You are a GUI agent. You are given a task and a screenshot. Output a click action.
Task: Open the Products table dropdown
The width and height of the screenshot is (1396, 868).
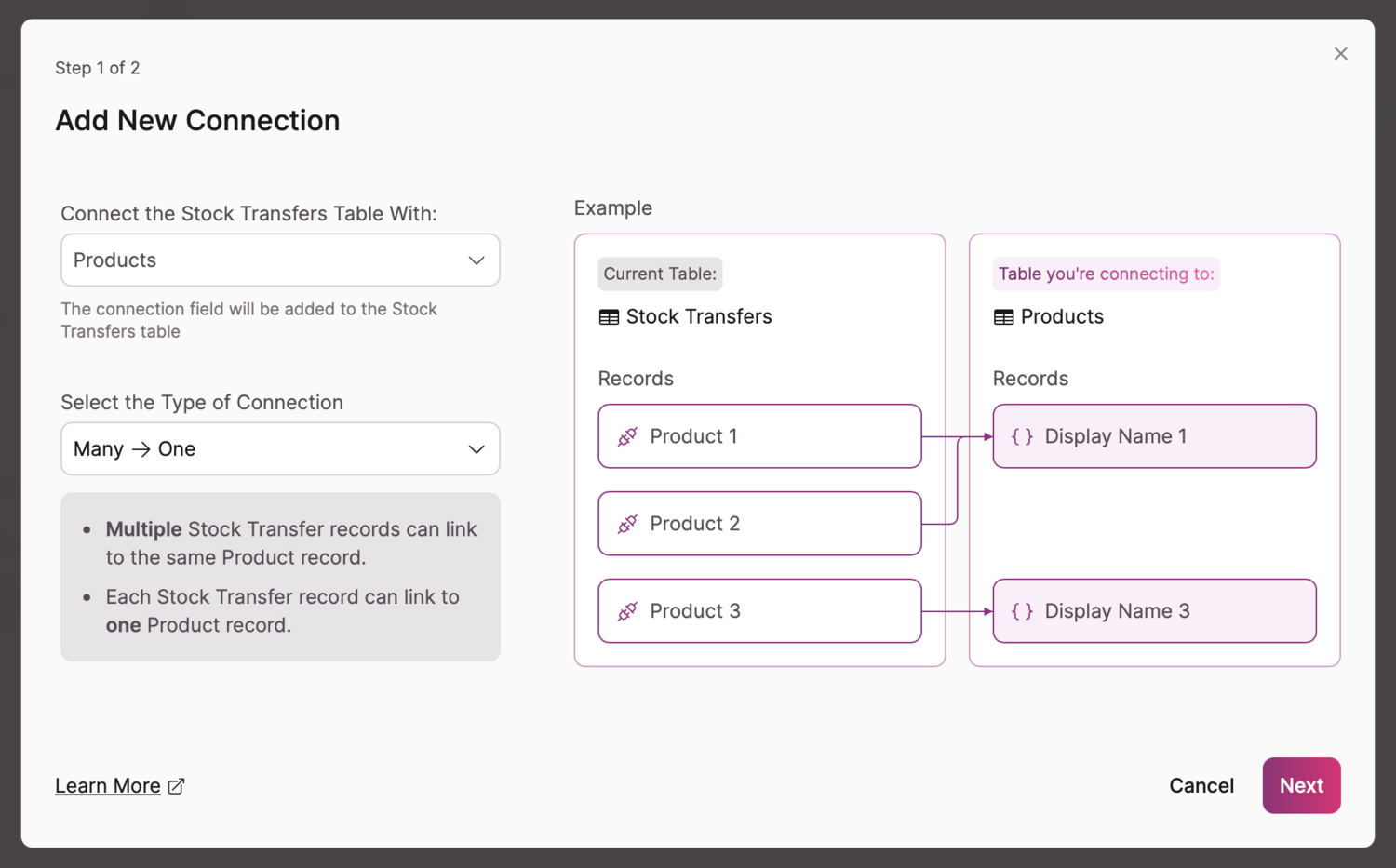279,260
